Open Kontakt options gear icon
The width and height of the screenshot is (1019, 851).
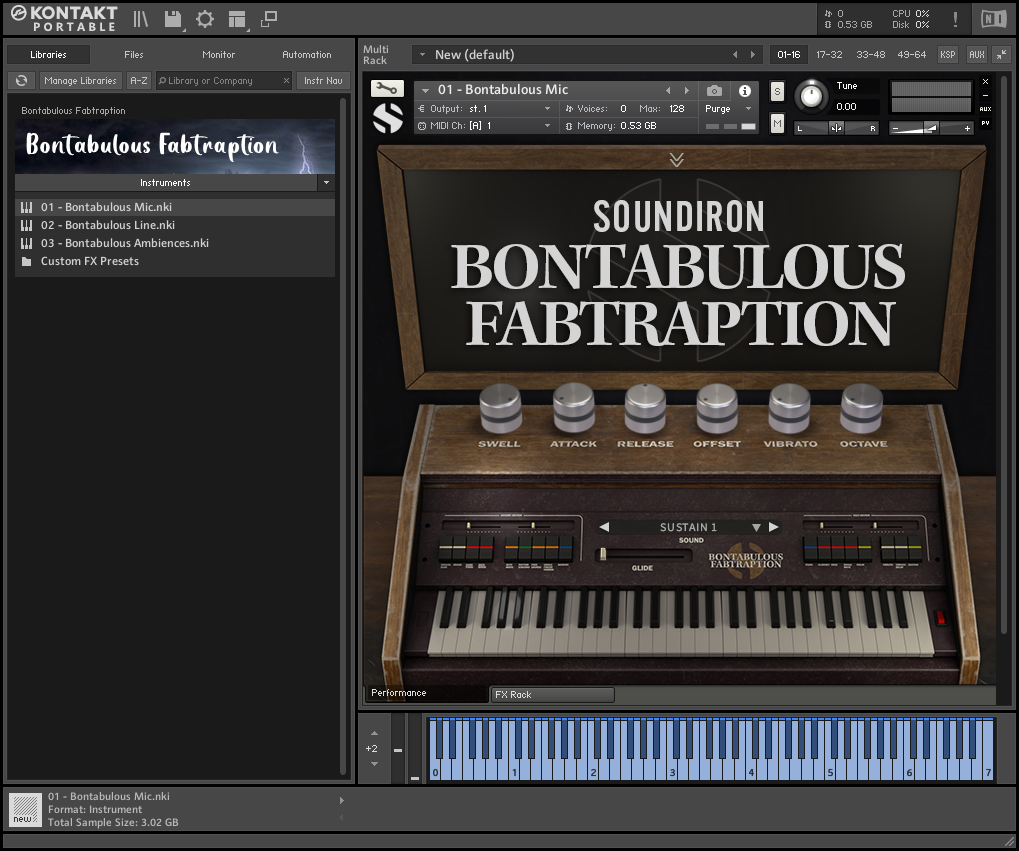205,20
